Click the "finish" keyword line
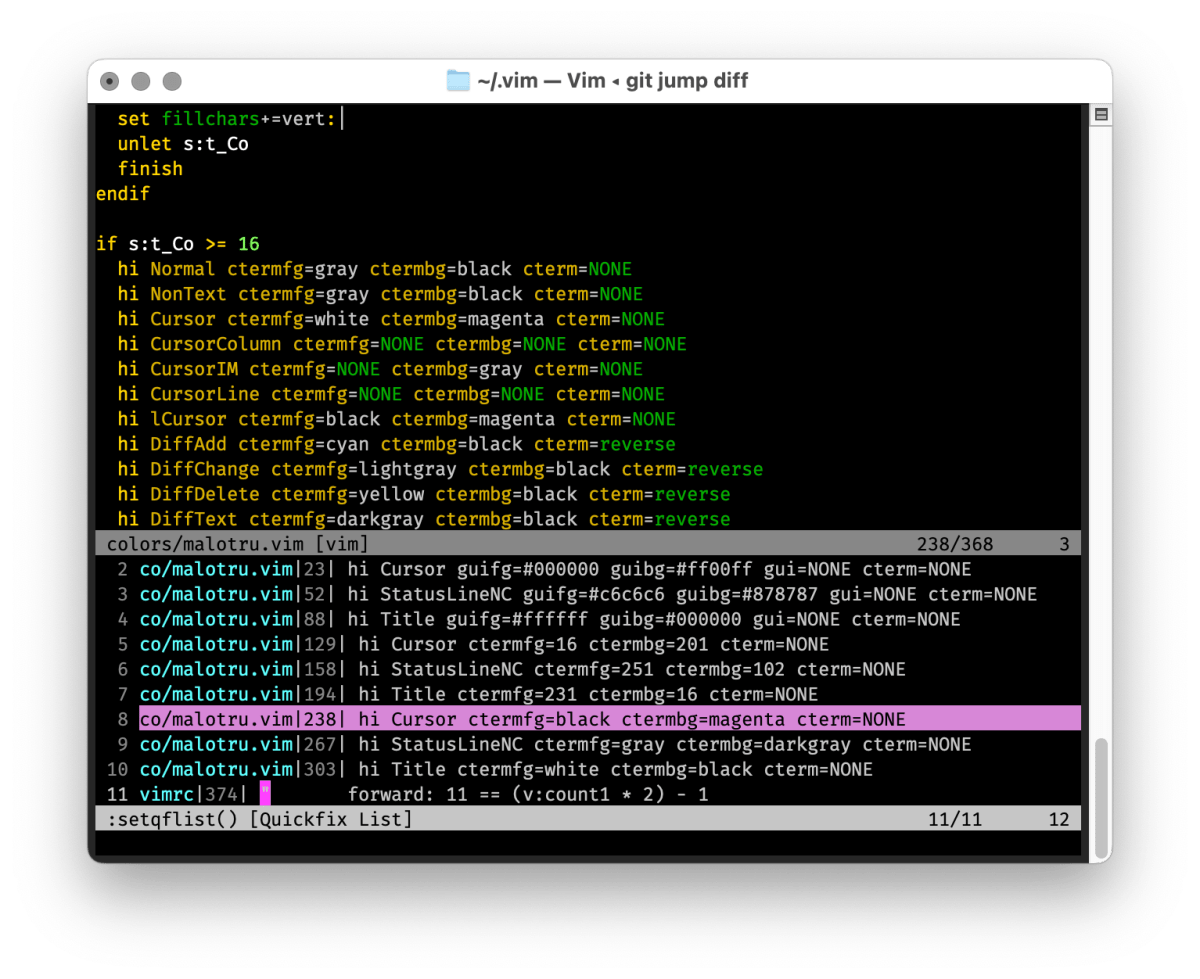 (x=150, y=169)
